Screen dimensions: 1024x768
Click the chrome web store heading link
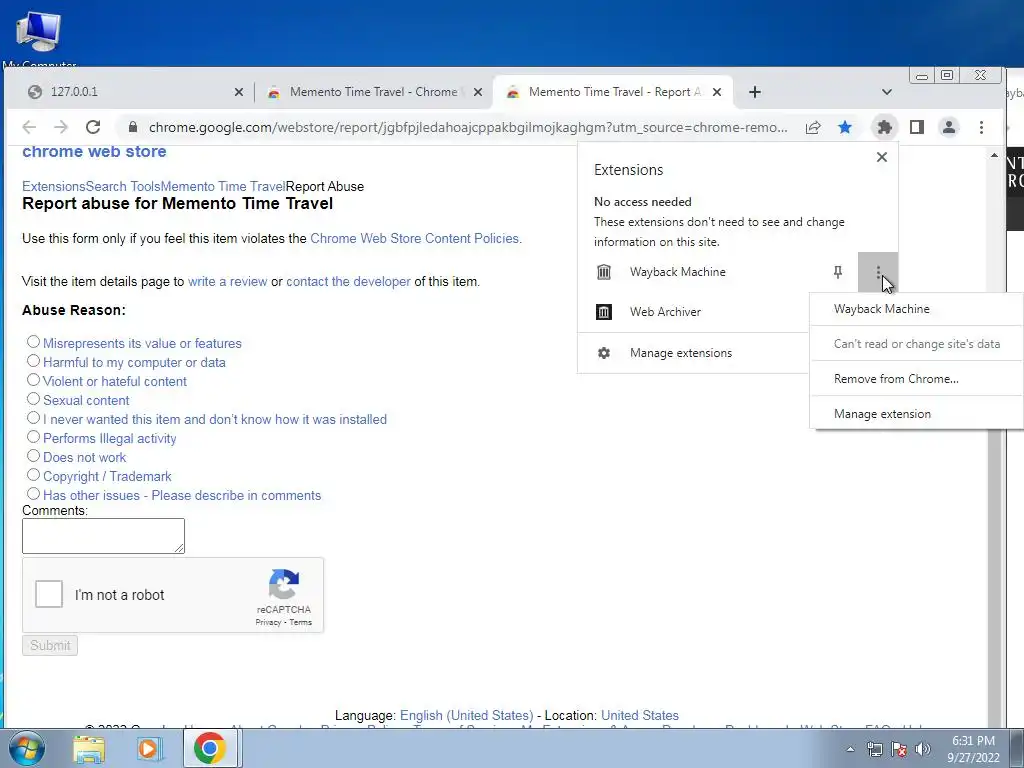(94, 152)
